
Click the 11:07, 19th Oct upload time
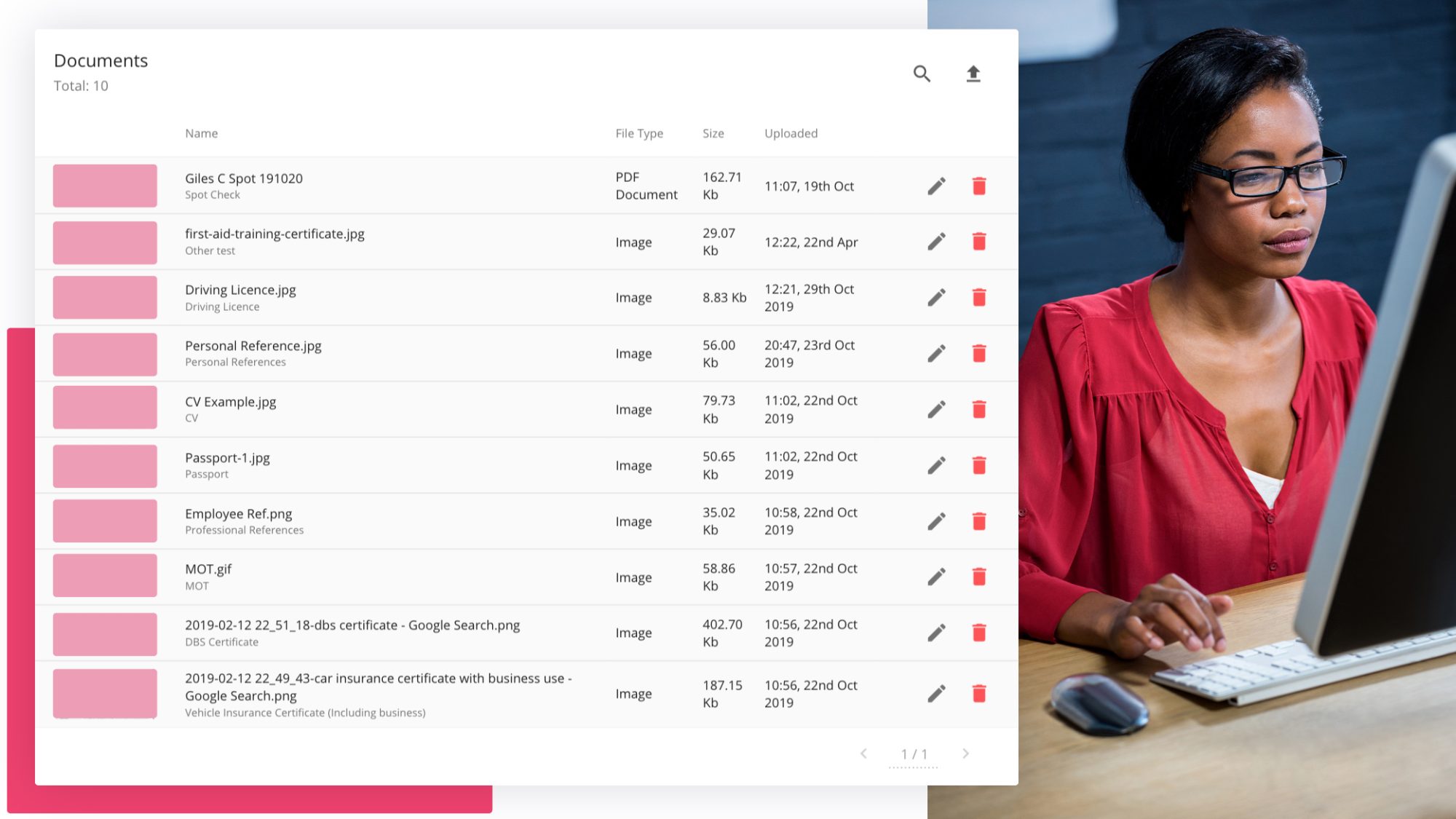coord(809,186)
